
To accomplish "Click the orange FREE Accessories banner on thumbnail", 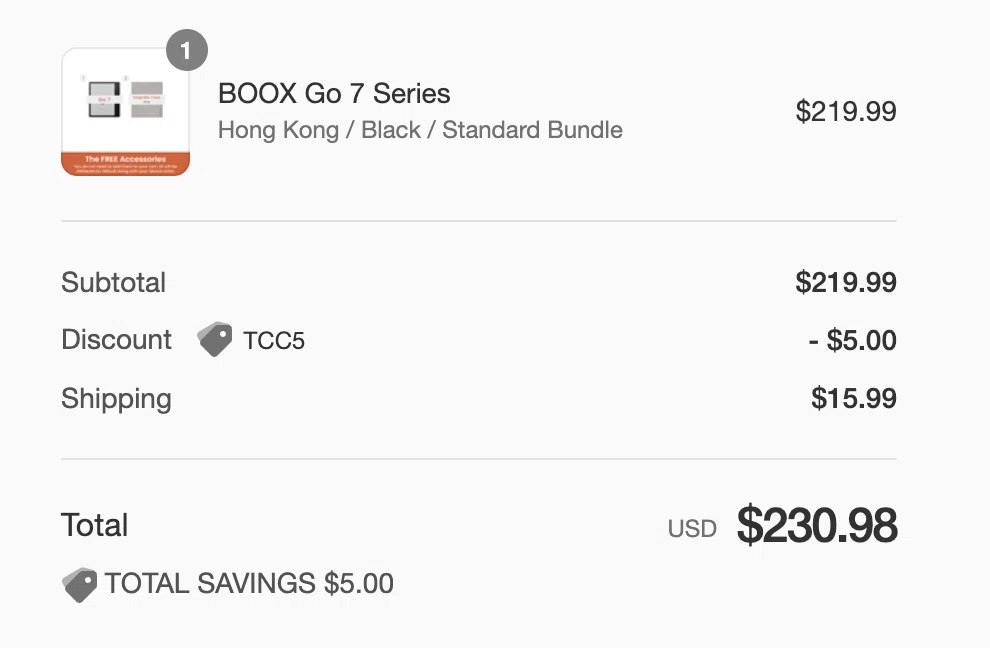I will click(126, 164).
